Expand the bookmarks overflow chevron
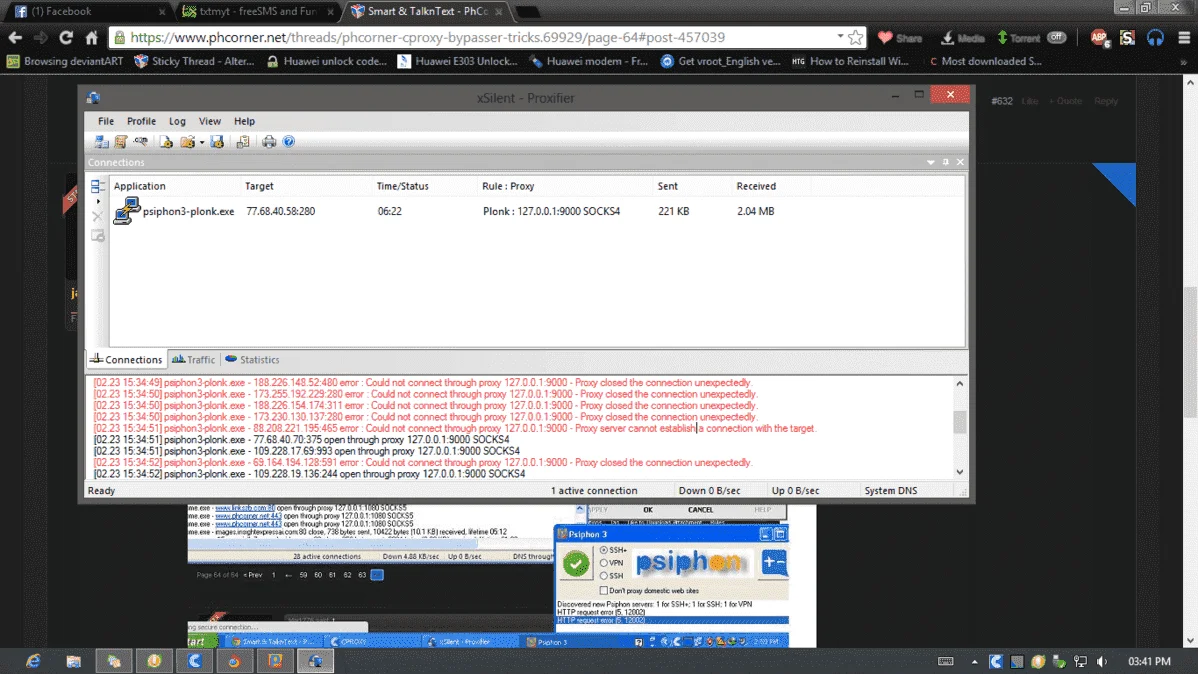The height and width of the screenshot is (674, 1198). coord(1183,61)
